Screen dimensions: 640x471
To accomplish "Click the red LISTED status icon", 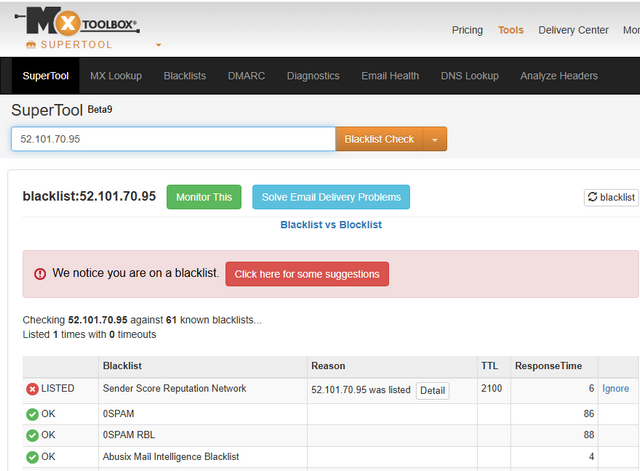I will 32,389.
